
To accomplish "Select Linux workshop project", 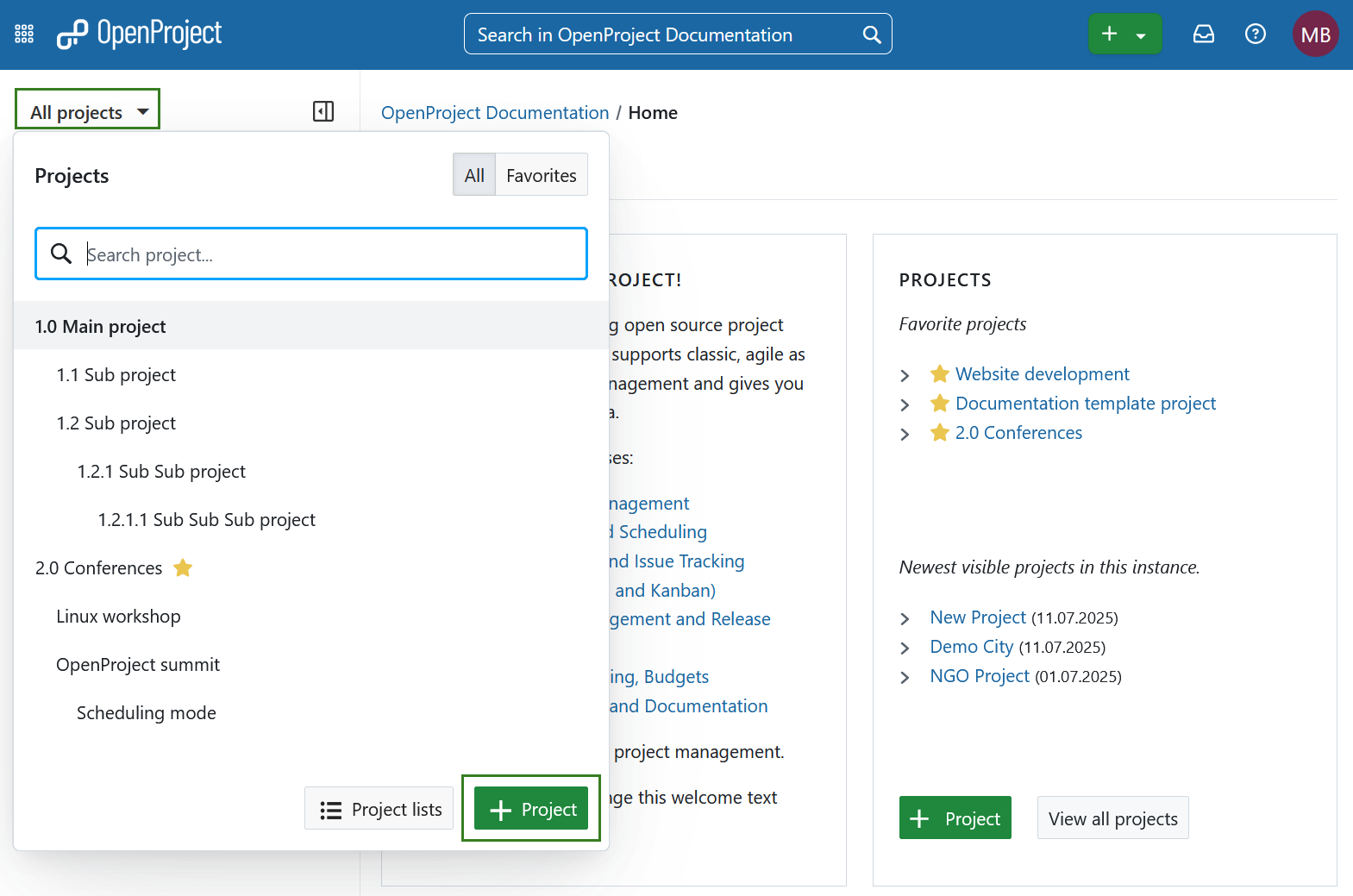I will pos(311,616).
